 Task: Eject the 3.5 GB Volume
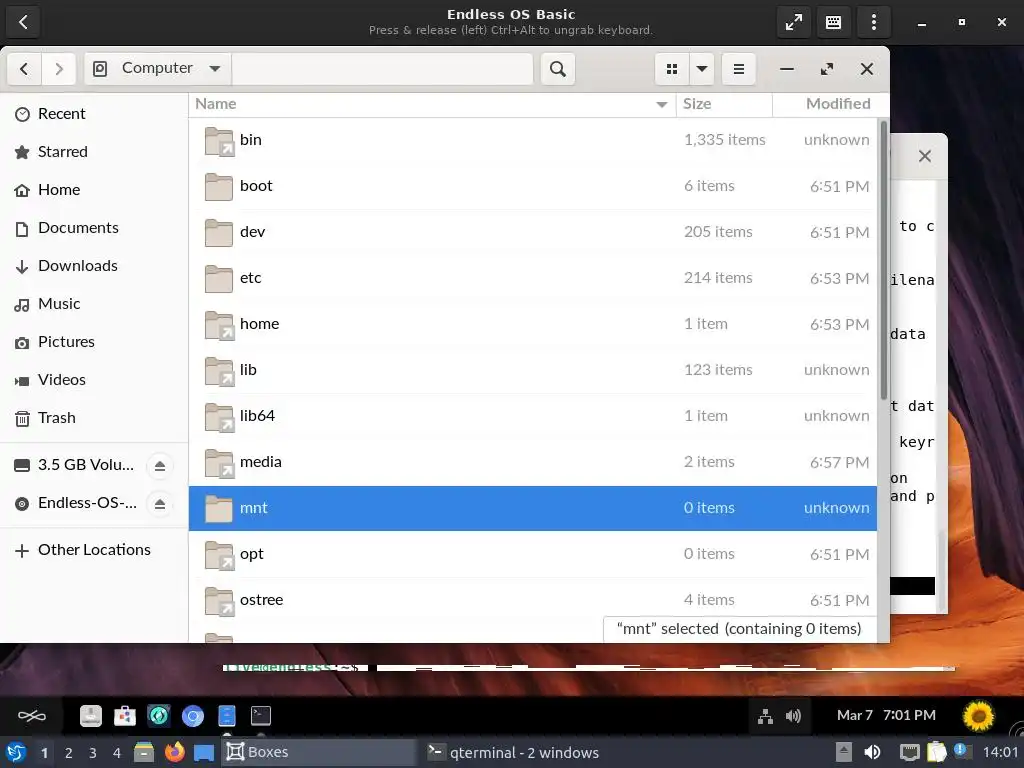160,466
